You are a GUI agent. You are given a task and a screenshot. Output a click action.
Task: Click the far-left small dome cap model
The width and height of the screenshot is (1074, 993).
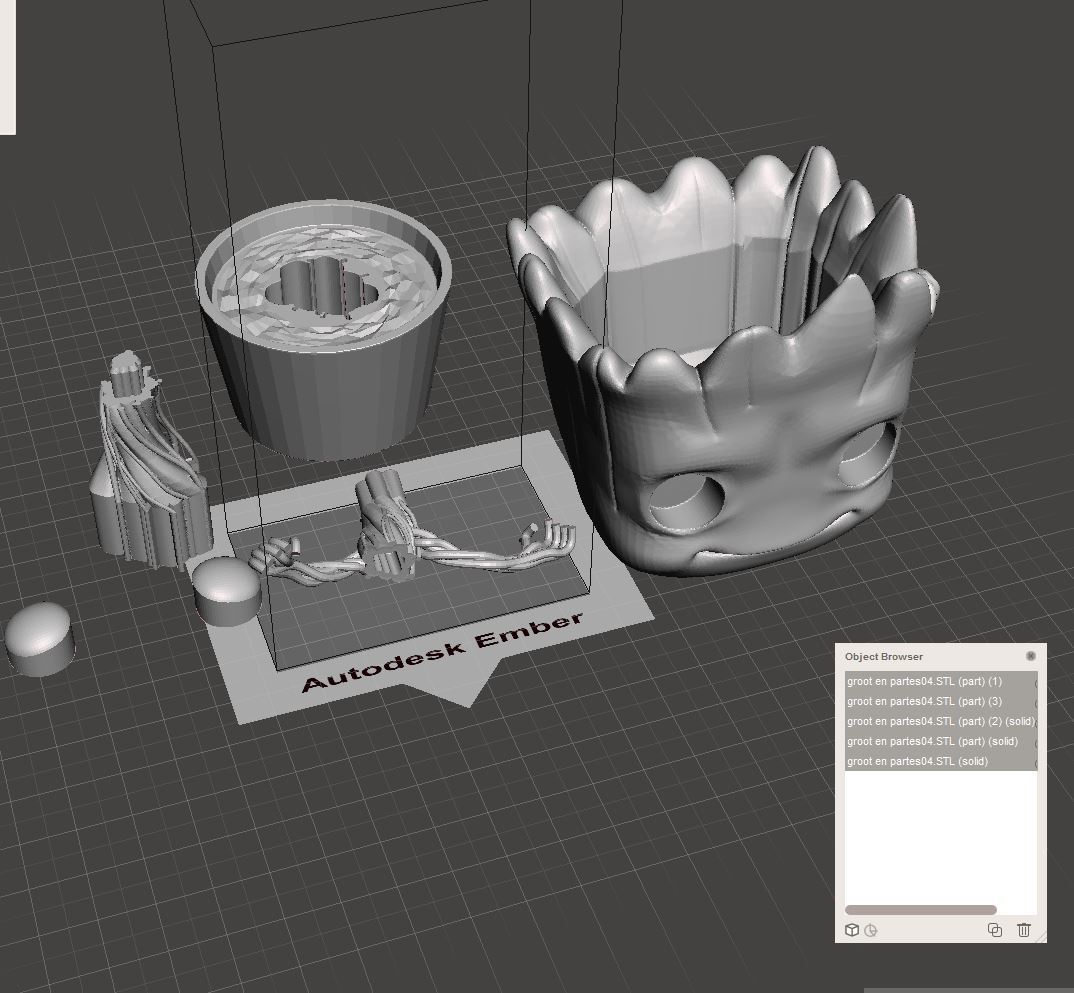click(x=40, y=639)
